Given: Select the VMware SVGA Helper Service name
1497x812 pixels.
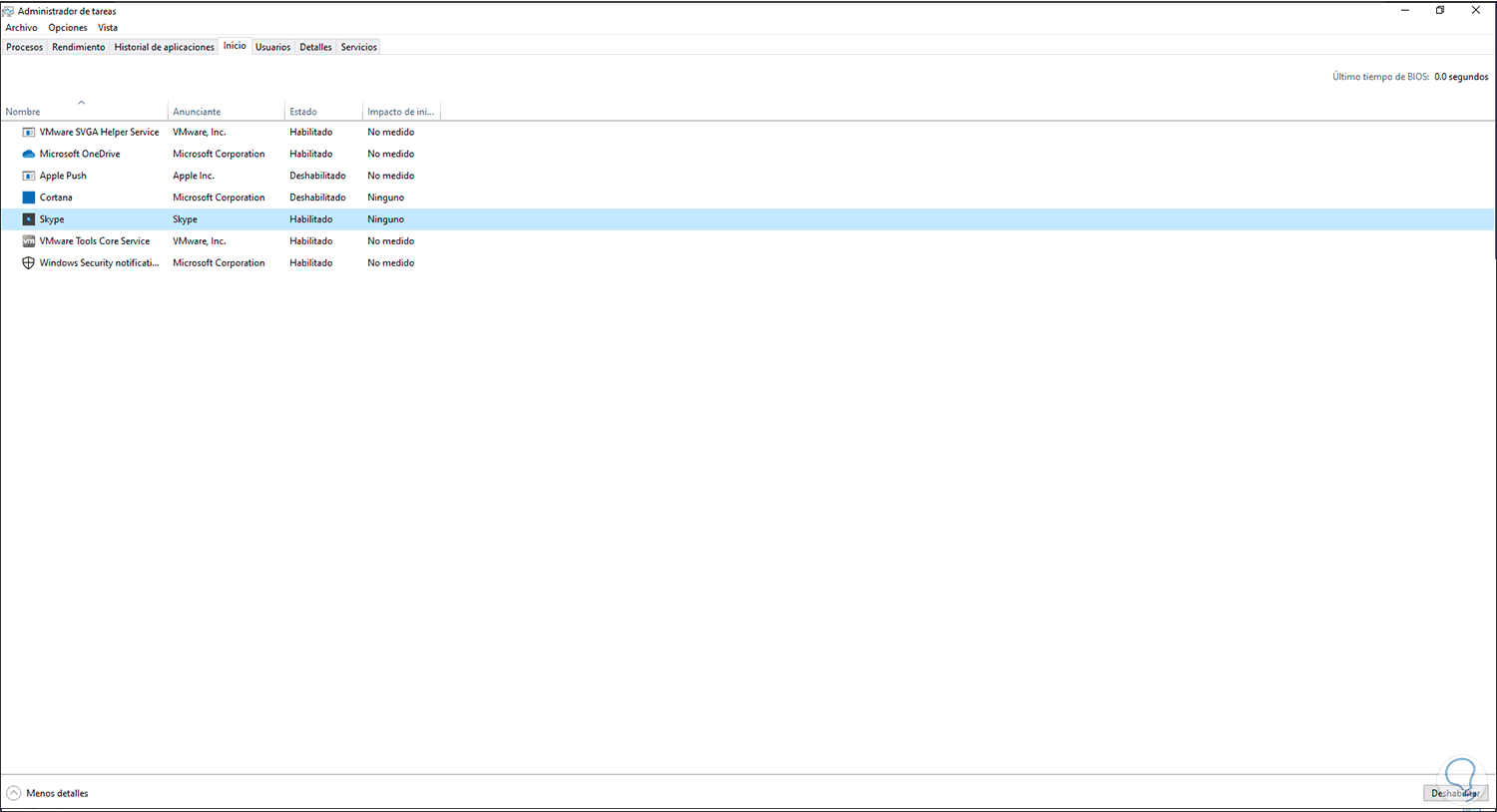Looking at the screenshot, I should tap(100, 132).
